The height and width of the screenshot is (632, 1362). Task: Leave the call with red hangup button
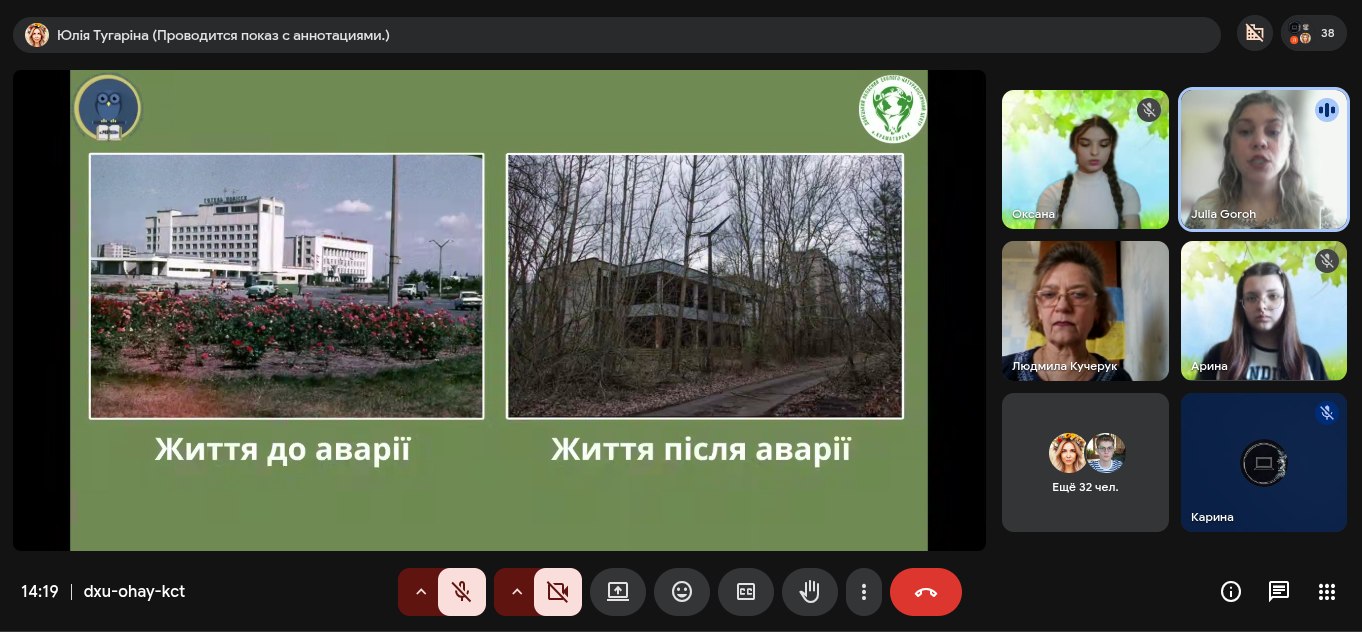(x=926, y=592)
